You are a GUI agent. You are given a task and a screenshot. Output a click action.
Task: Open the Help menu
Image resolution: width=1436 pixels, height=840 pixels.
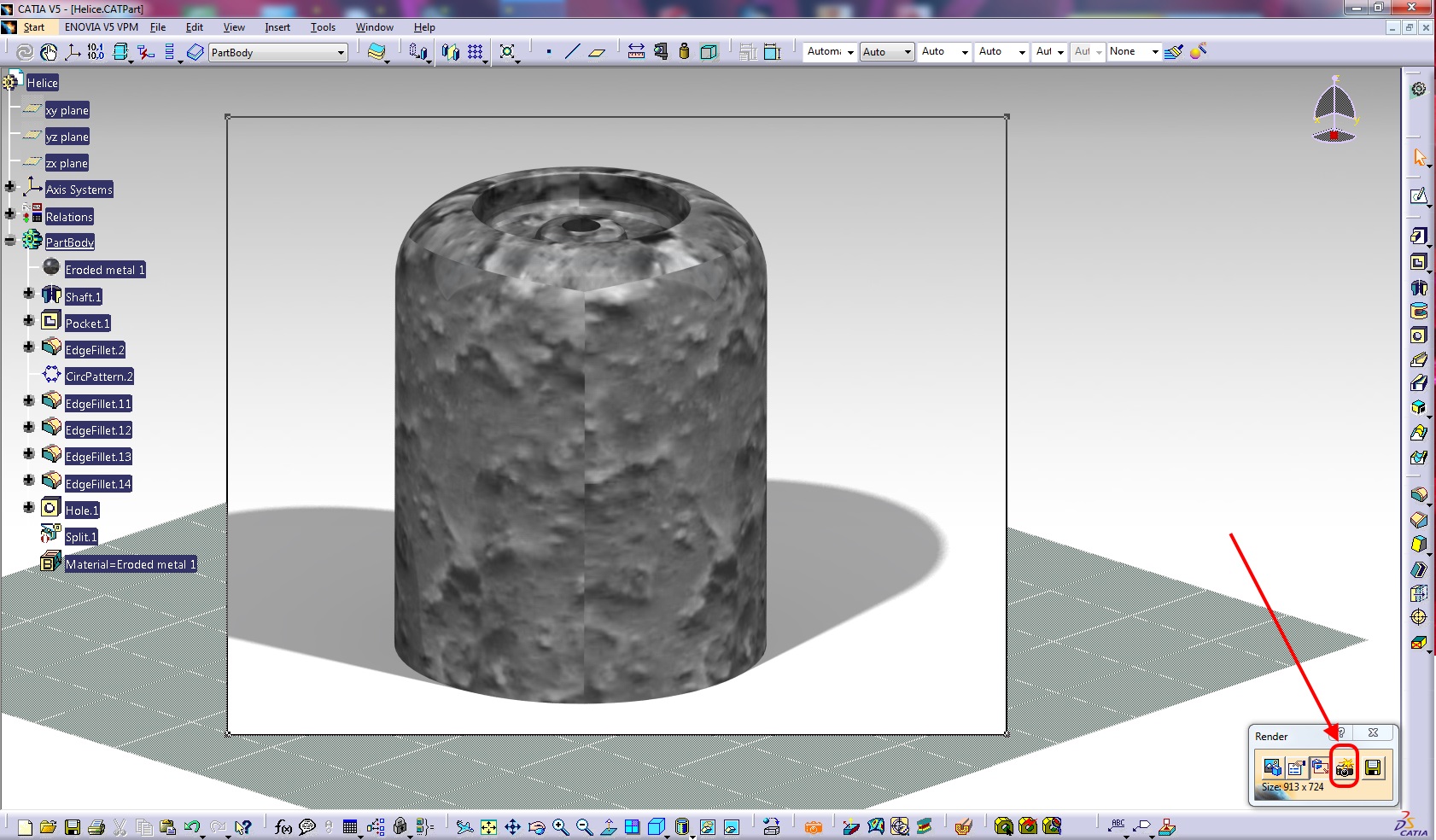[424, 27]
